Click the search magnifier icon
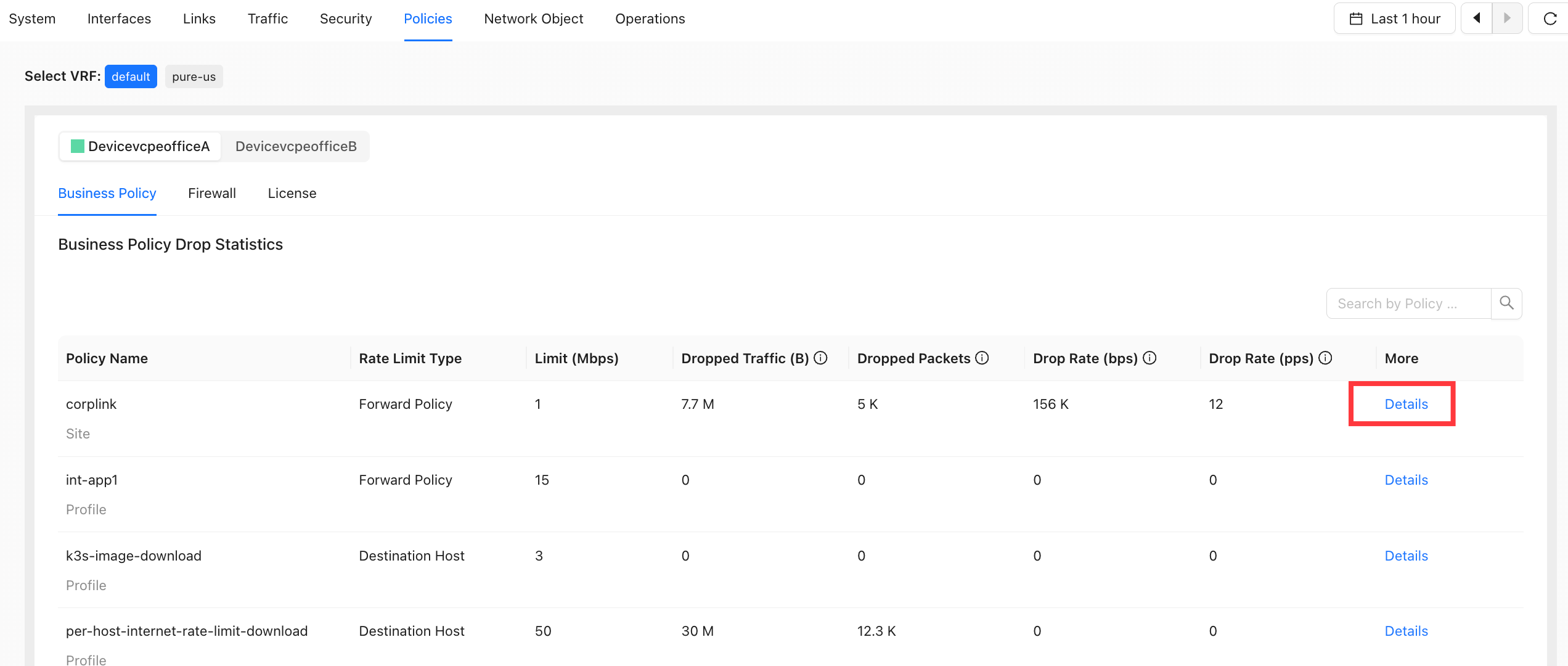 point(1506,303)
